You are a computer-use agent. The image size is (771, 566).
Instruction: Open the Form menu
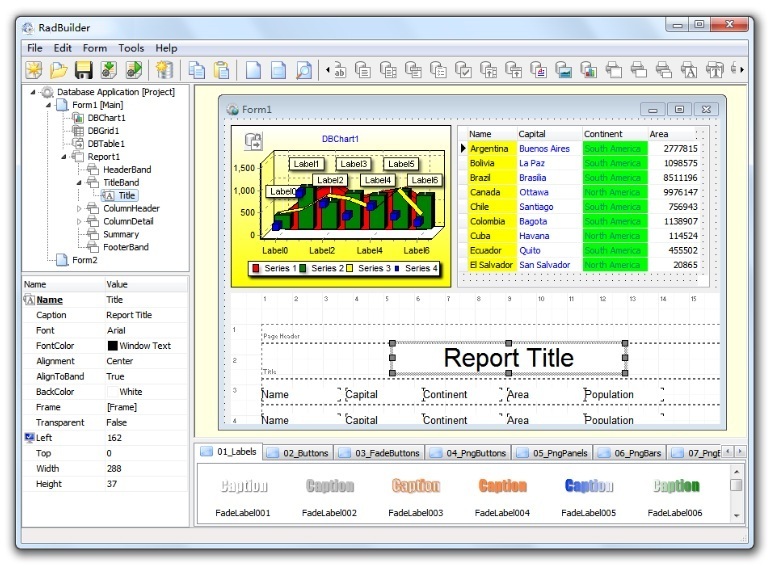[x=95, y=48]
